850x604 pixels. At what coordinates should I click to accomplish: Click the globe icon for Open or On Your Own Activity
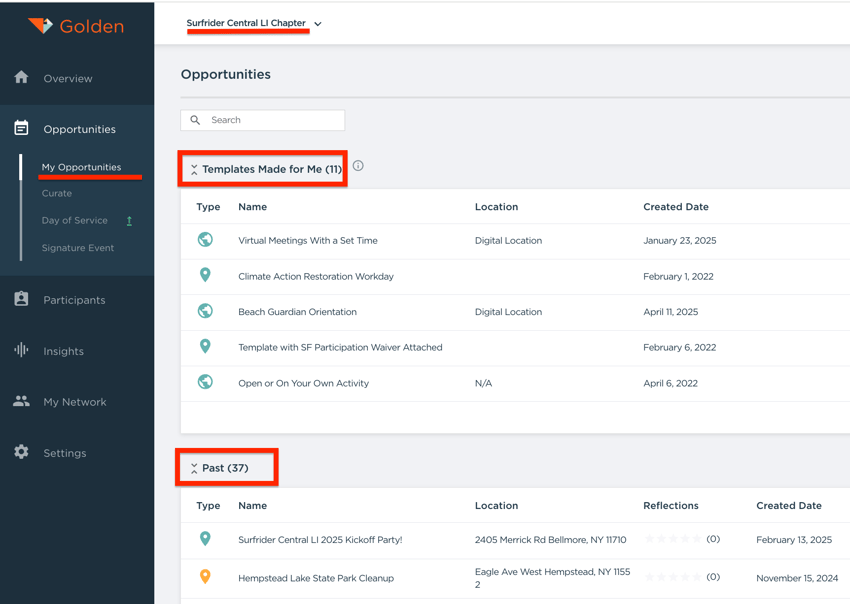[205, 382]
